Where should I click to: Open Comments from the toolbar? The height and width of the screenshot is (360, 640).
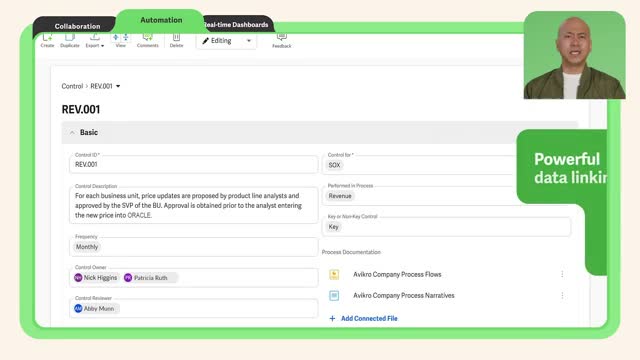(x=147, y=40)
